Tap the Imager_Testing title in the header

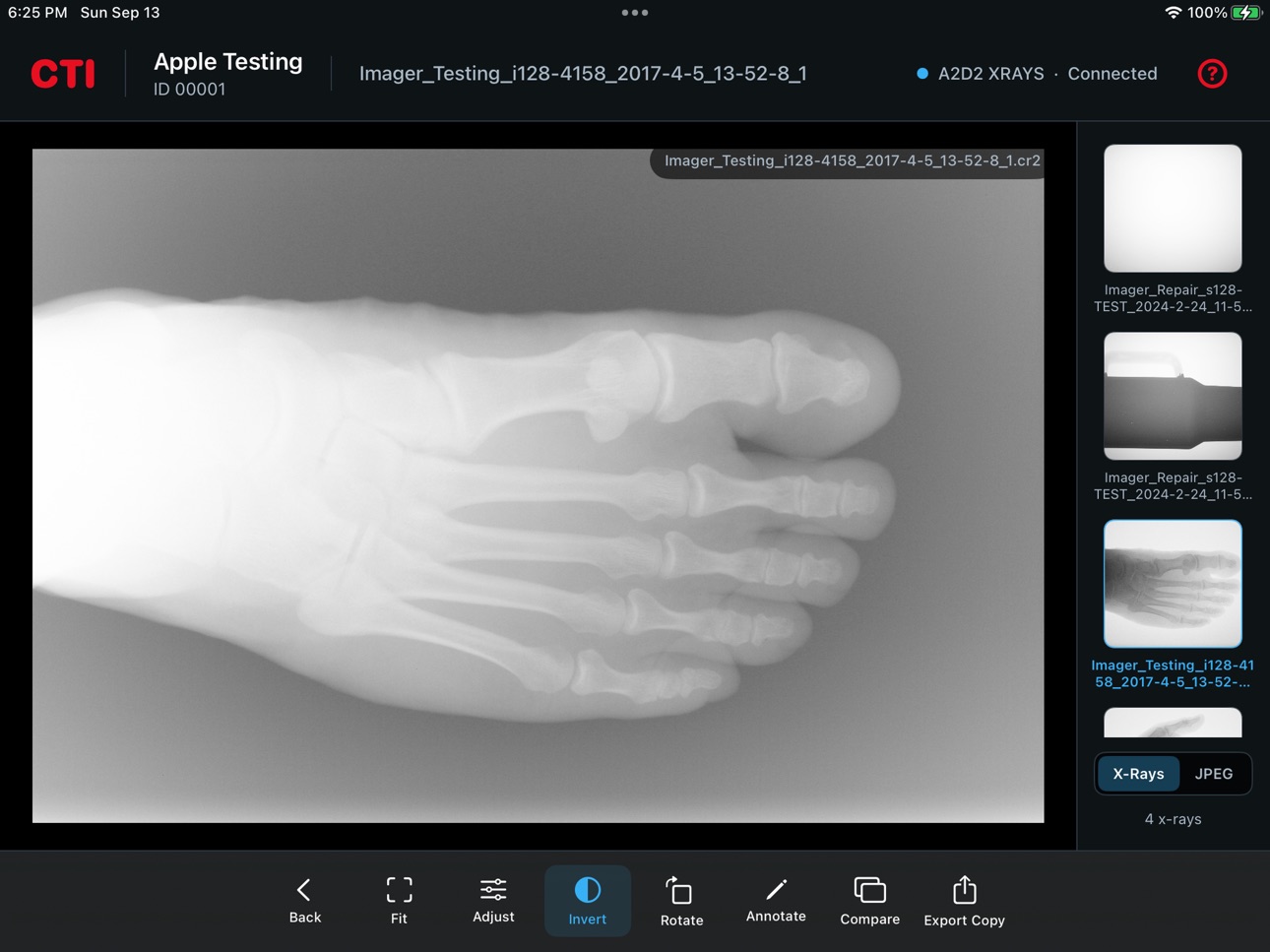583,74
